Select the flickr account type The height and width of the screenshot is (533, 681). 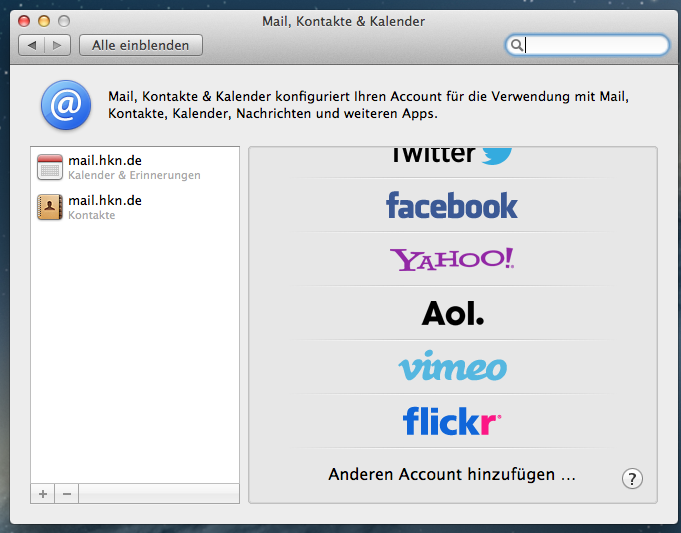[452, 421]
